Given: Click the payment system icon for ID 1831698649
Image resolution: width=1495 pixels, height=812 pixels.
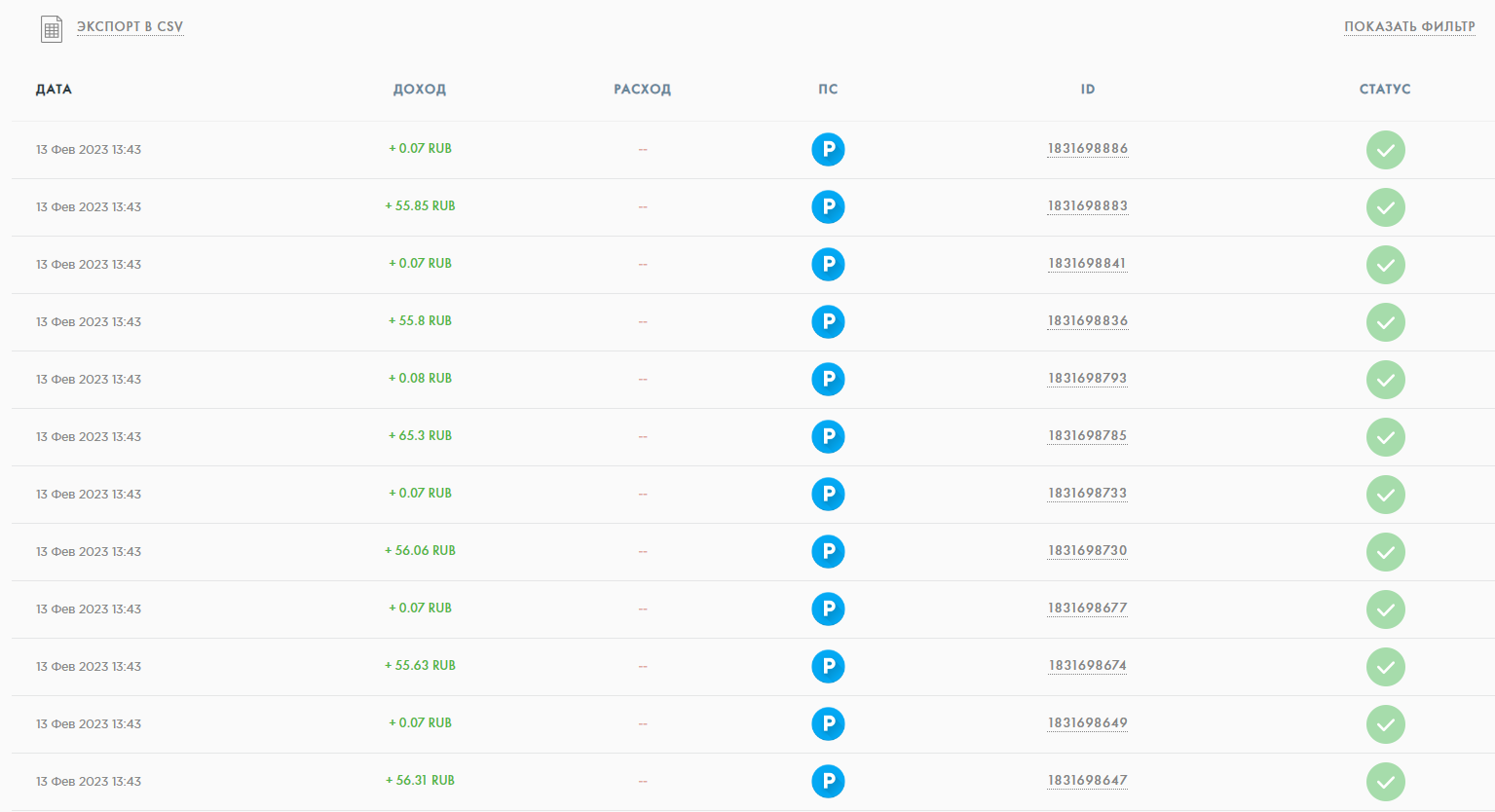Looking at the screenshot, I should (x=828, y=724).
